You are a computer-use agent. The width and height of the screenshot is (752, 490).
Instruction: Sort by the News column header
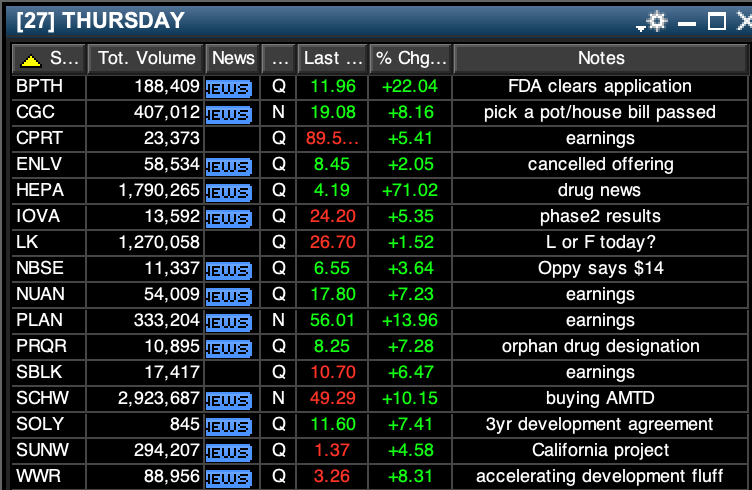click(233, 58)
